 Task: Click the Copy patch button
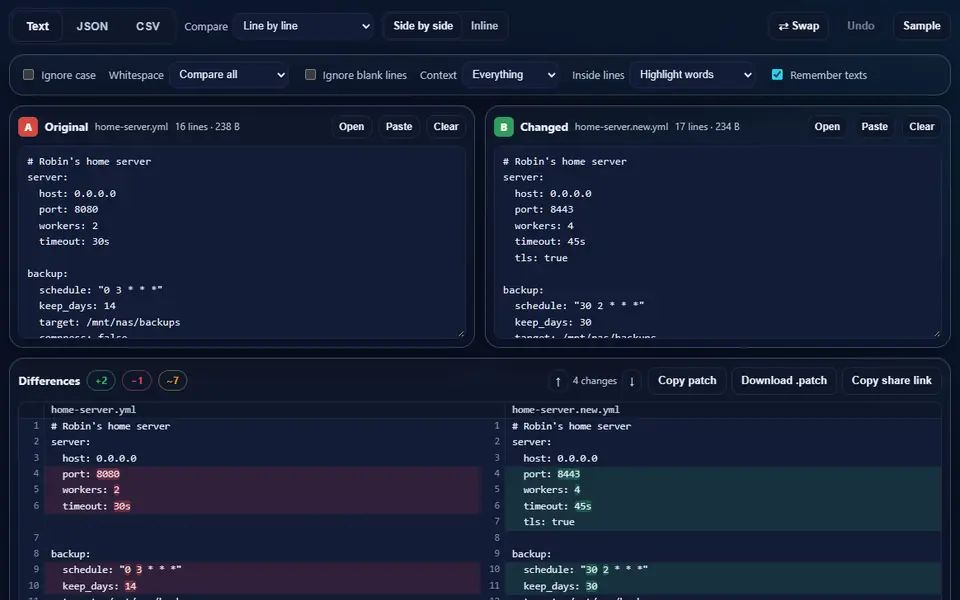pyautogui.click(x=687, y=381)
